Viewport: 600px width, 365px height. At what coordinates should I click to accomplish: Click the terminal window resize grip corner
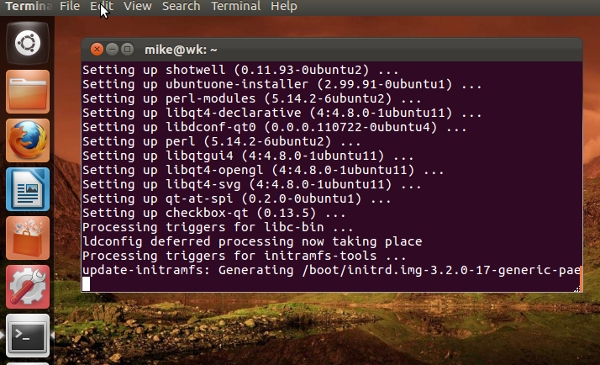click(577, 289)
